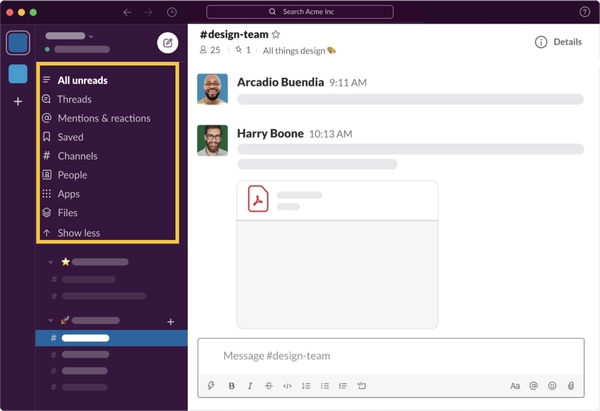Toggle inline code formatting

[x=287, y=386]
